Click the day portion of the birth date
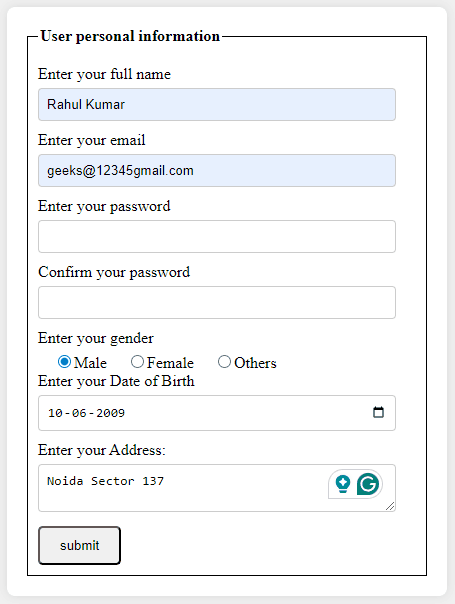Viewport: 455px width, 604px height. tap(55, 413)
